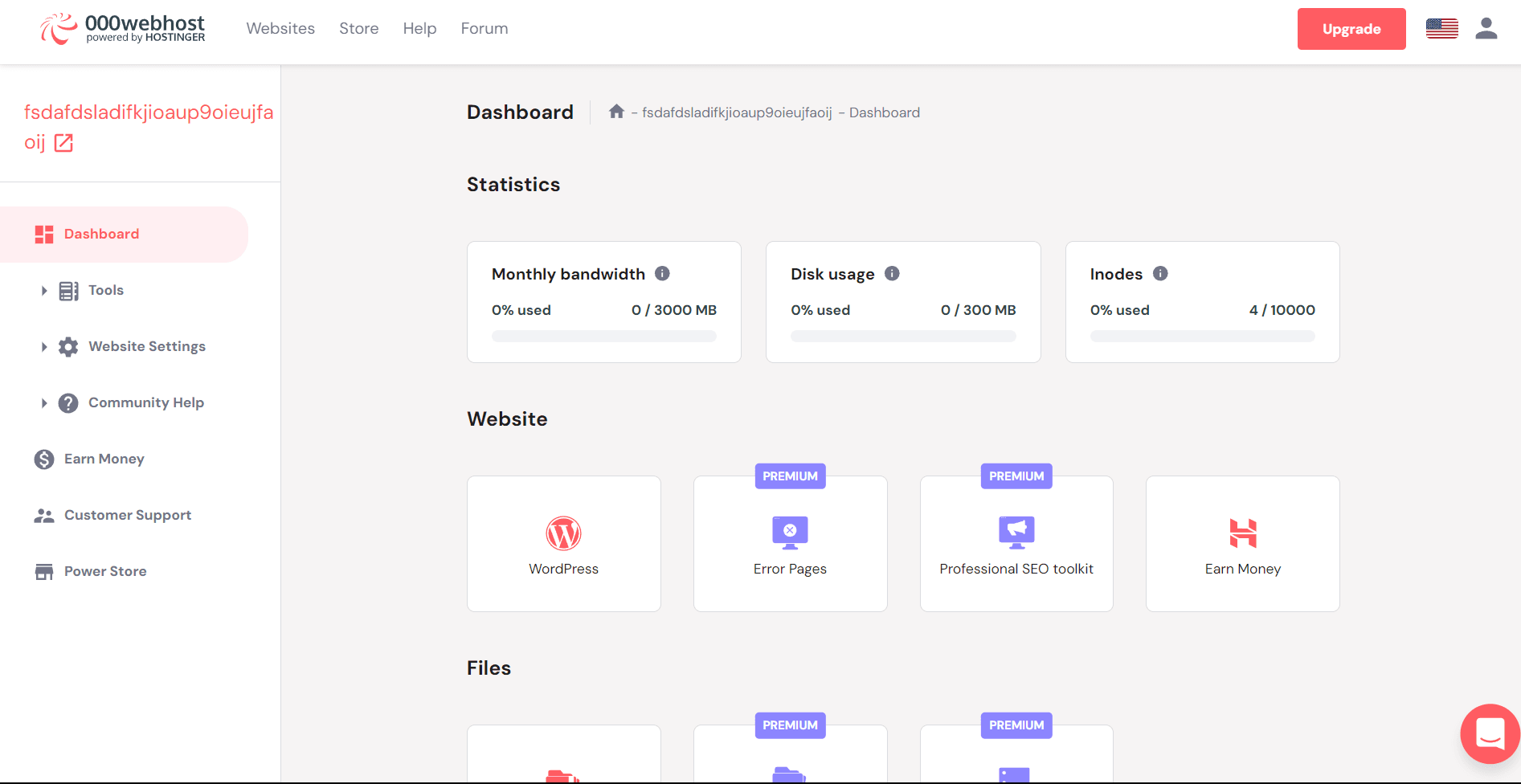Click the Customer Support people icon

(x=44, y=516)
